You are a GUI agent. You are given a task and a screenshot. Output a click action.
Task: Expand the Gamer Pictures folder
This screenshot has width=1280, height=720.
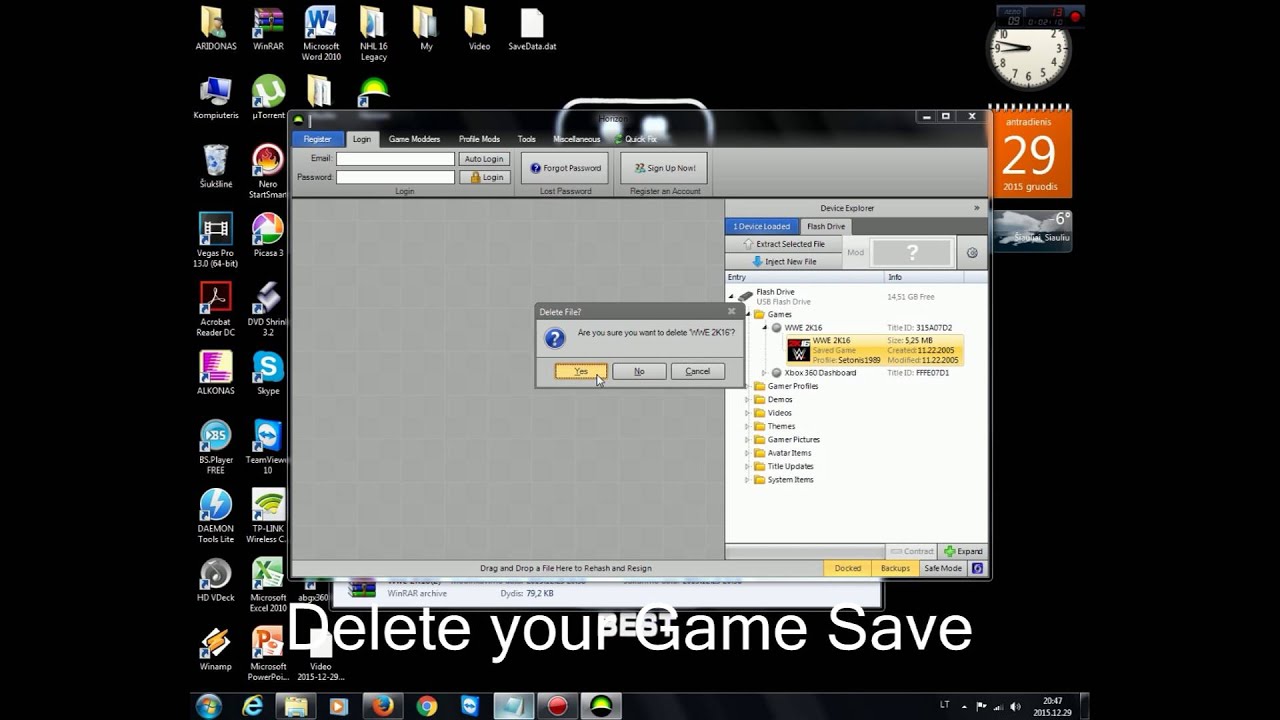(x=747, y=440)
